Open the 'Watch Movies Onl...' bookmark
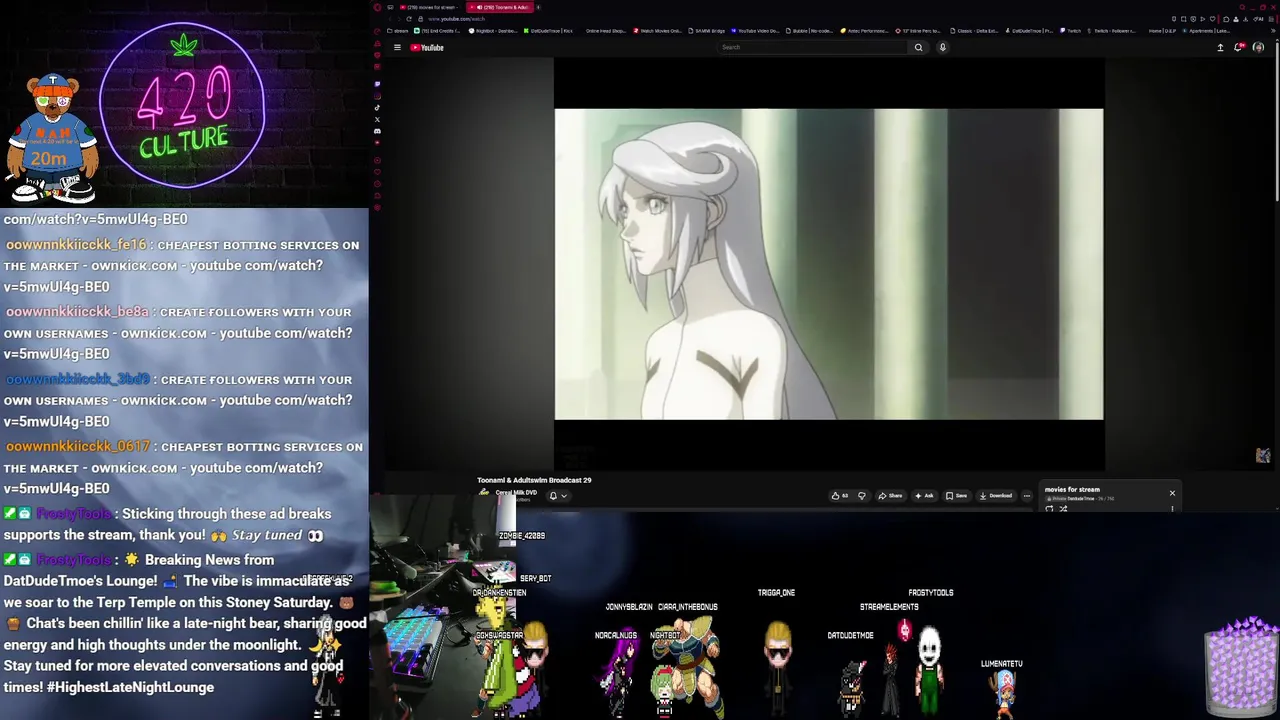Viewport: 1280px width, 720px height. (657, 31)
